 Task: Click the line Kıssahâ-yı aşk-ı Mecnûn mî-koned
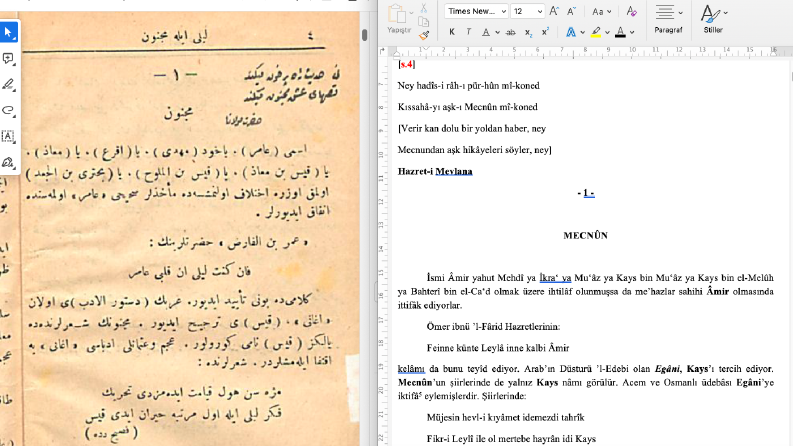pyautogui.click(x=467, y=107)
